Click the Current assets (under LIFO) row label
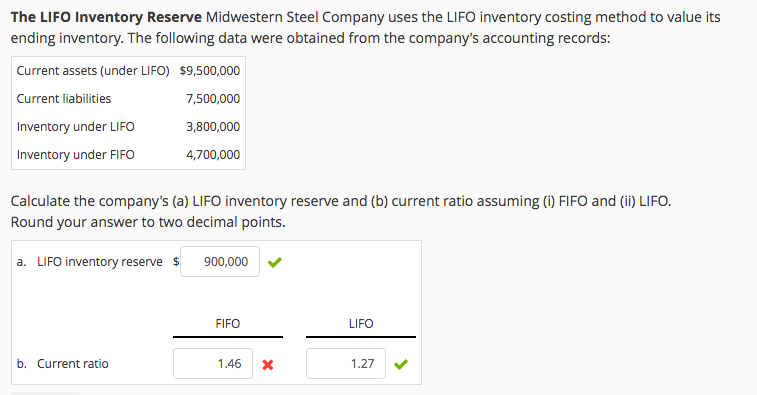Screen dimensions: 757x395 click(93, 71)
